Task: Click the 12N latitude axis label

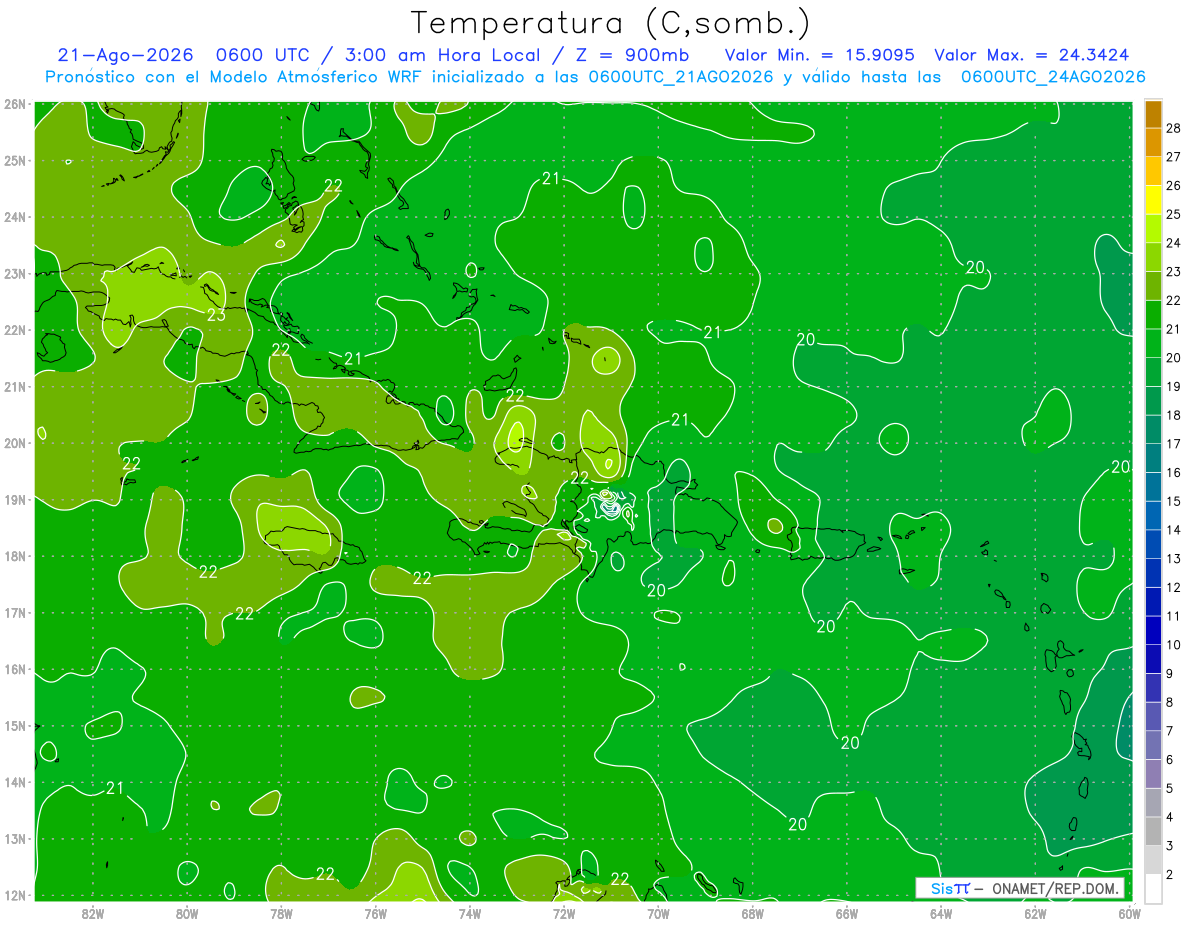Action: click(14, 896)
